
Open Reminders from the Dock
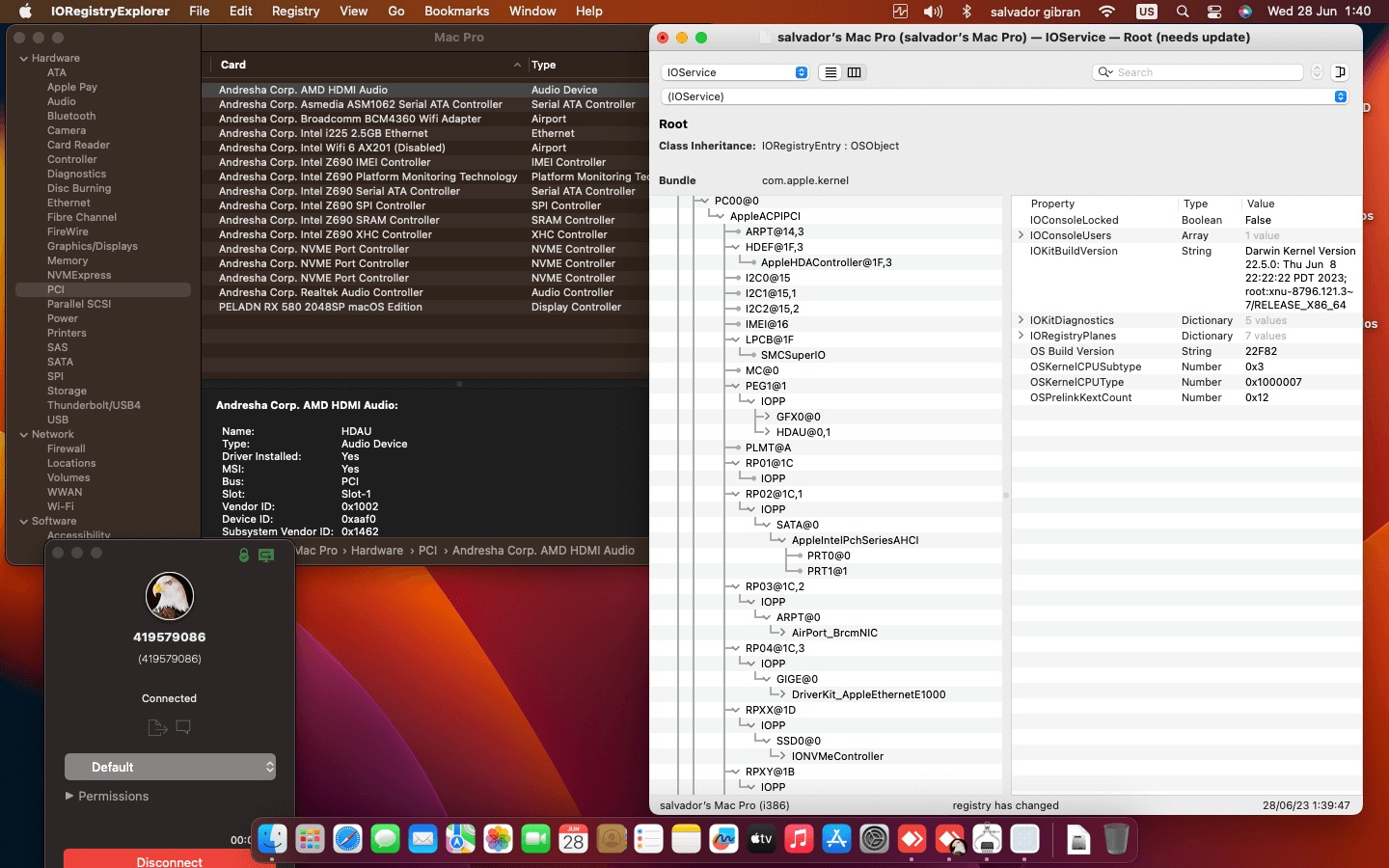(x=648, y=839)
